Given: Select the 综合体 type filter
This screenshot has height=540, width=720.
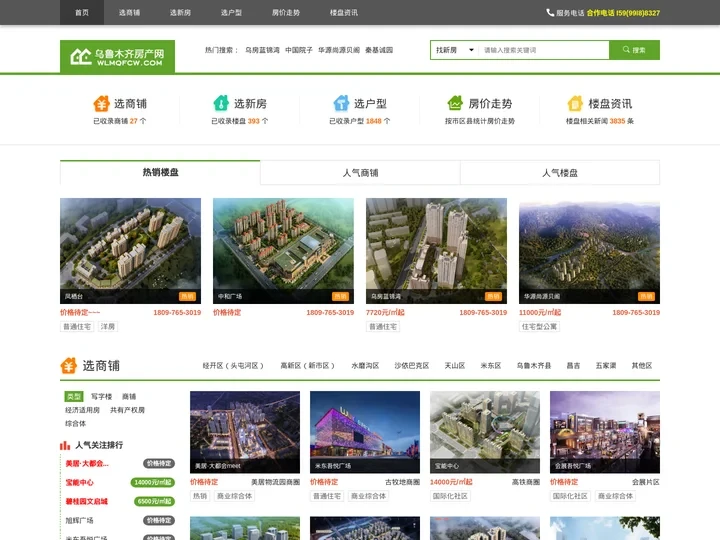Looking at the screenshot, I should pyautogui.click(x=75, y=423).
